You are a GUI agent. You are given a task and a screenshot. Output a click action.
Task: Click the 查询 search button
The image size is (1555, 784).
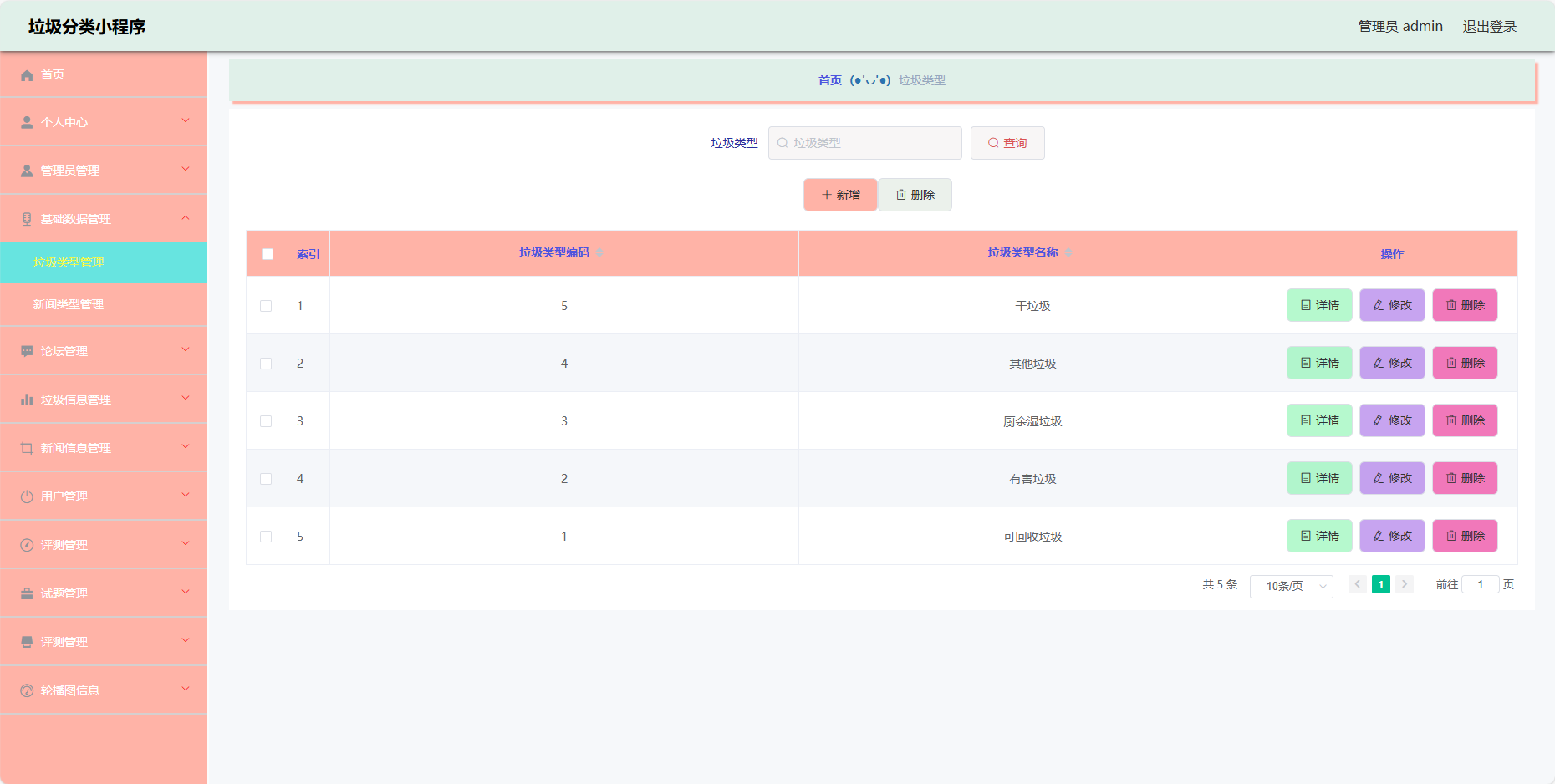[1007, 143]
